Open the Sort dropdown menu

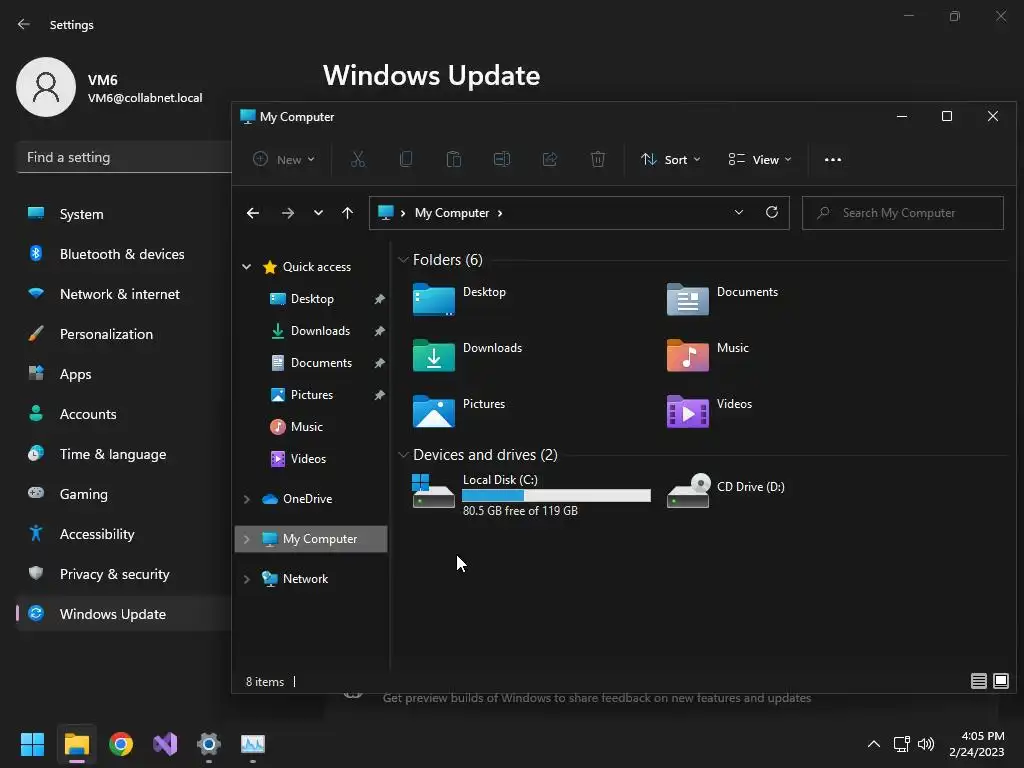pos(671,159)
